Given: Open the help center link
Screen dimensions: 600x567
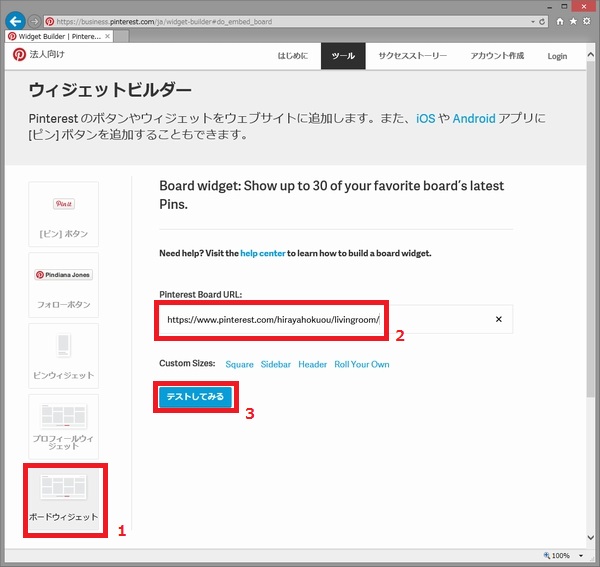Looking at the screenshot, I should (262, 254).
